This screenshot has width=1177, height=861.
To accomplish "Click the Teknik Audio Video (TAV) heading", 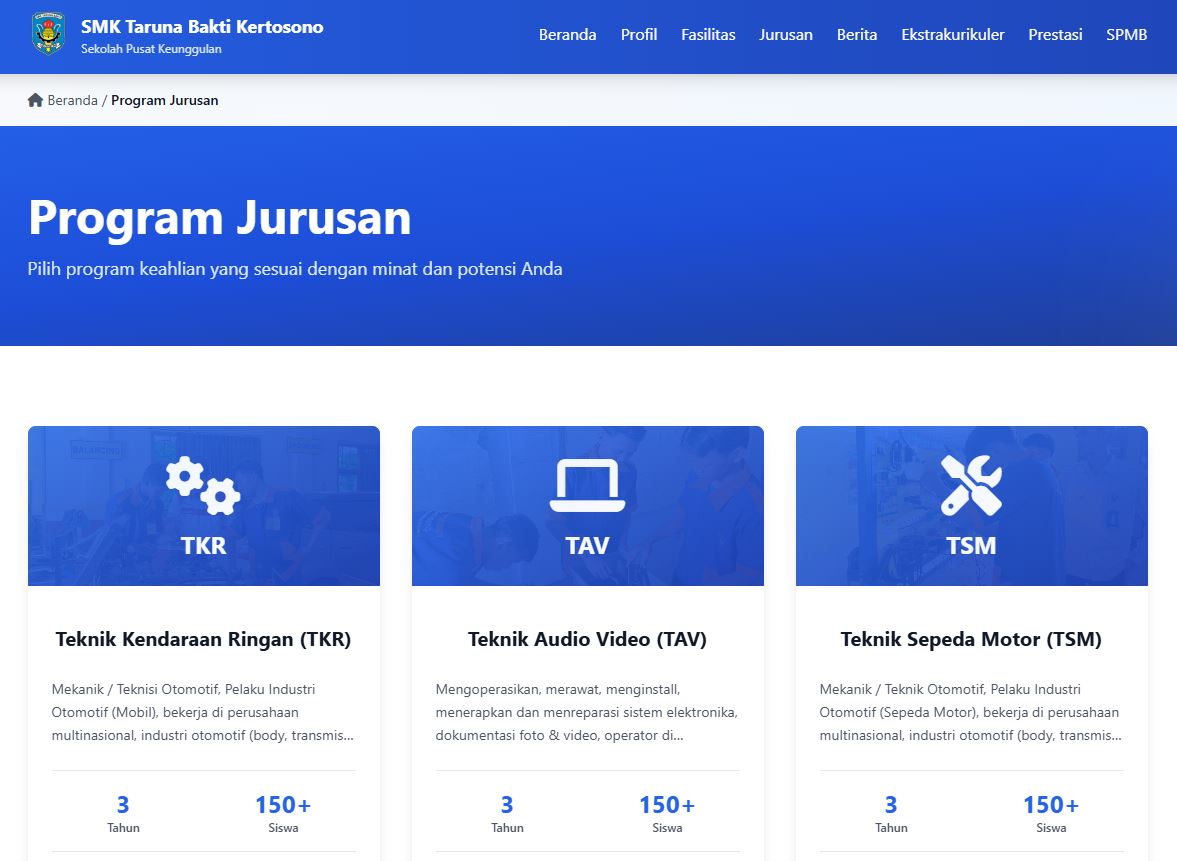I will click(588, 638).
